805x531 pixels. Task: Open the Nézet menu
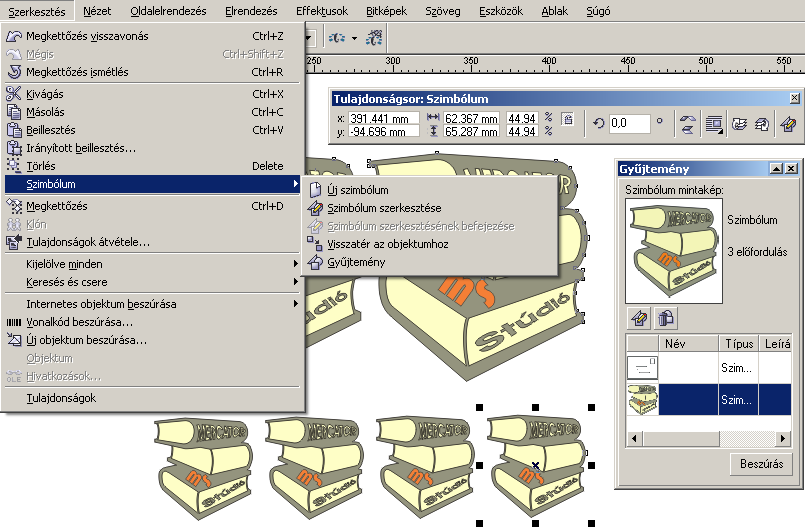(97, 11)
